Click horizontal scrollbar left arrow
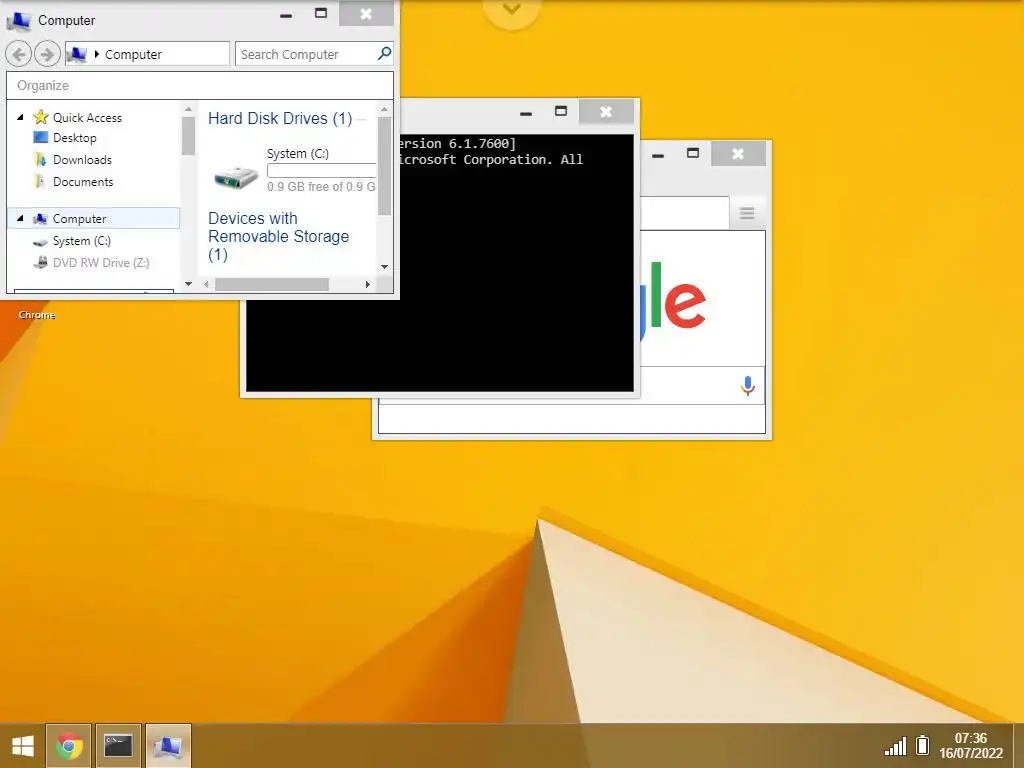Viewport: 1024px width, 768px height. (206, 284)
